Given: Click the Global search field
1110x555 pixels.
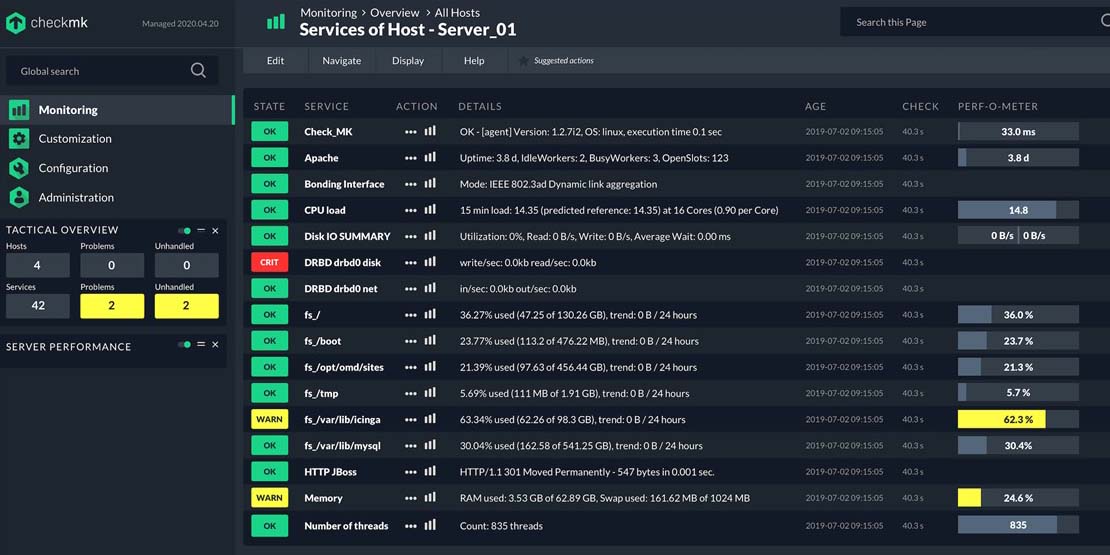Looking at the screenshot, I should coord(112,71).
